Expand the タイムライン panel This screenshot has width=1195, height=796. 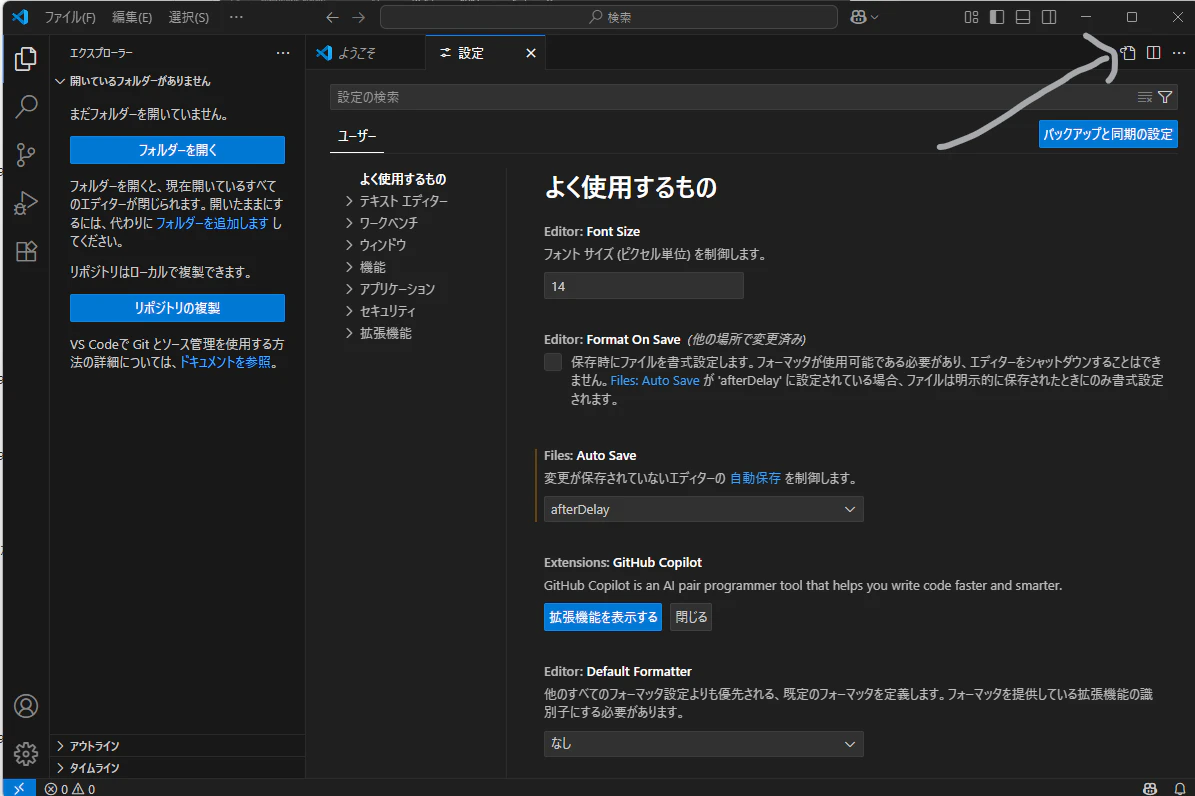(178, 768)
